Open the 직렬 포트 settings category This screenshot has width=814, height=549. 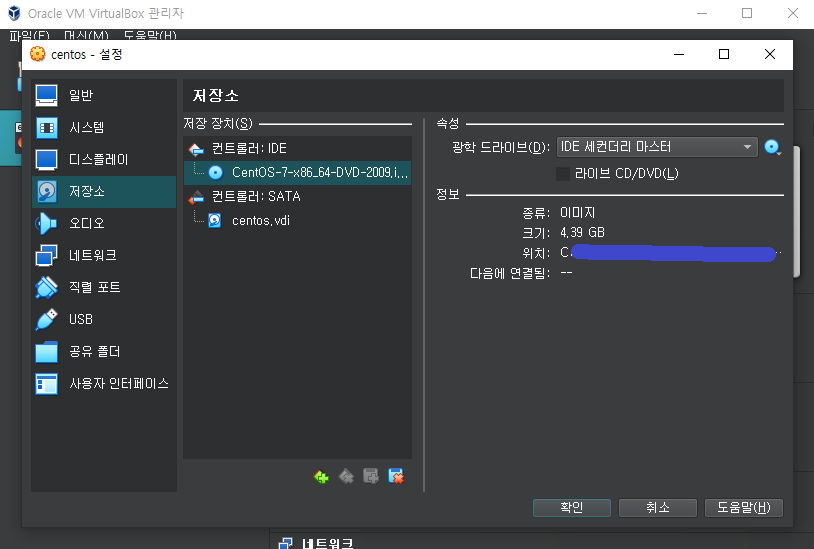[x=104, y=287]
